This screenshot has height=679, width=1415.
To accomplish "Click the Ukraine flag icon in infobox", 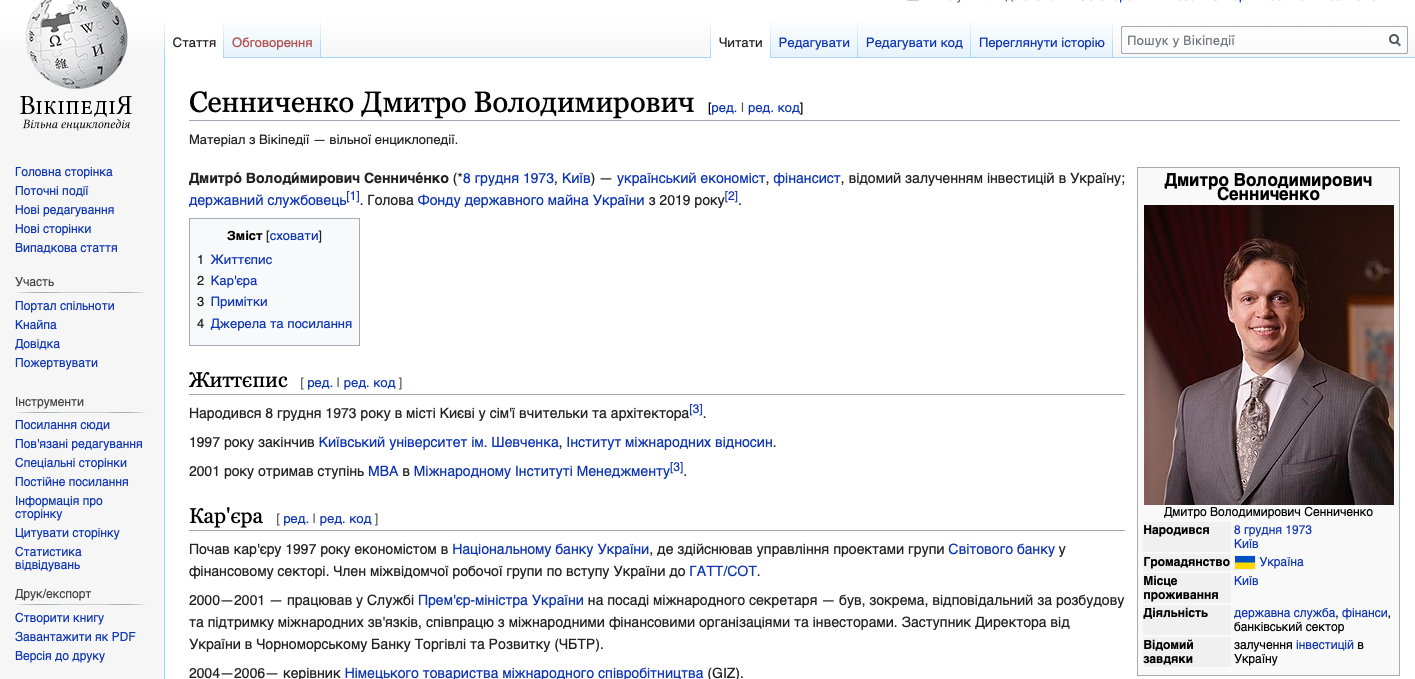I will click(1244, 562).
